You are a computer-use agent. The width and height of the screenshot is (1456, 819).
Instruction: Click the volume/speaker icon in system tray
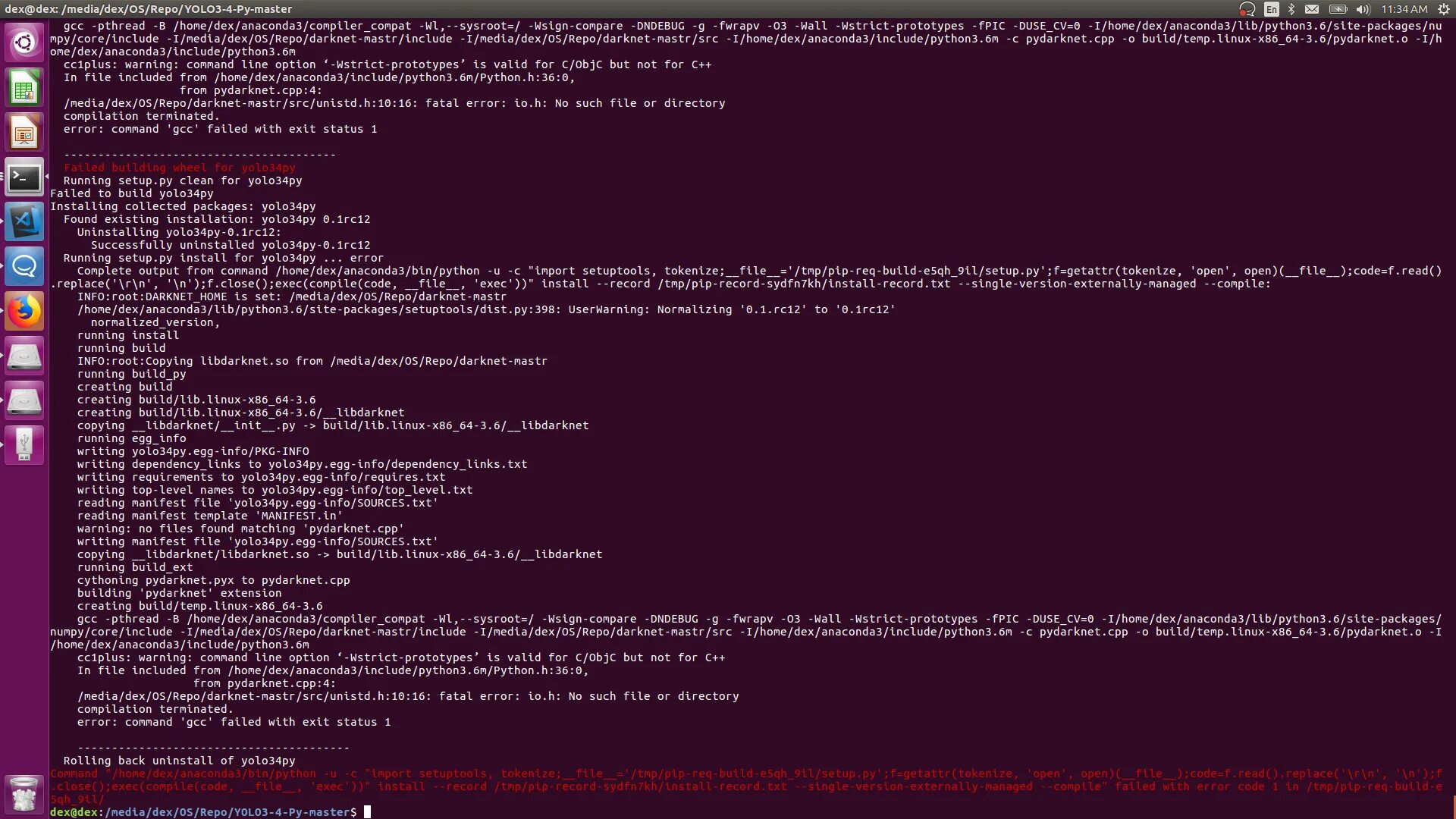point(1362,9)
